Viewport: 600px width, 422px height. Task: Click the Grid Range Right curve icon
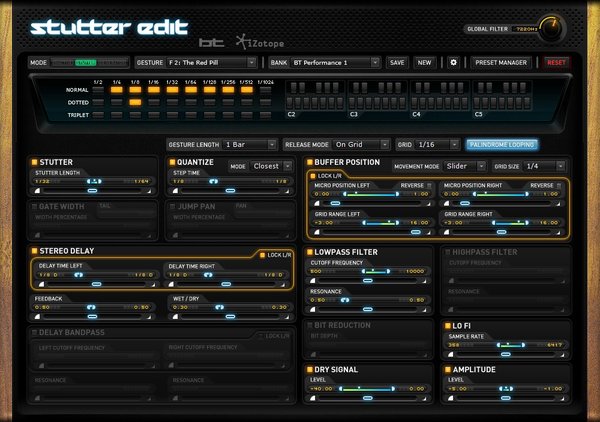[447, 232]
